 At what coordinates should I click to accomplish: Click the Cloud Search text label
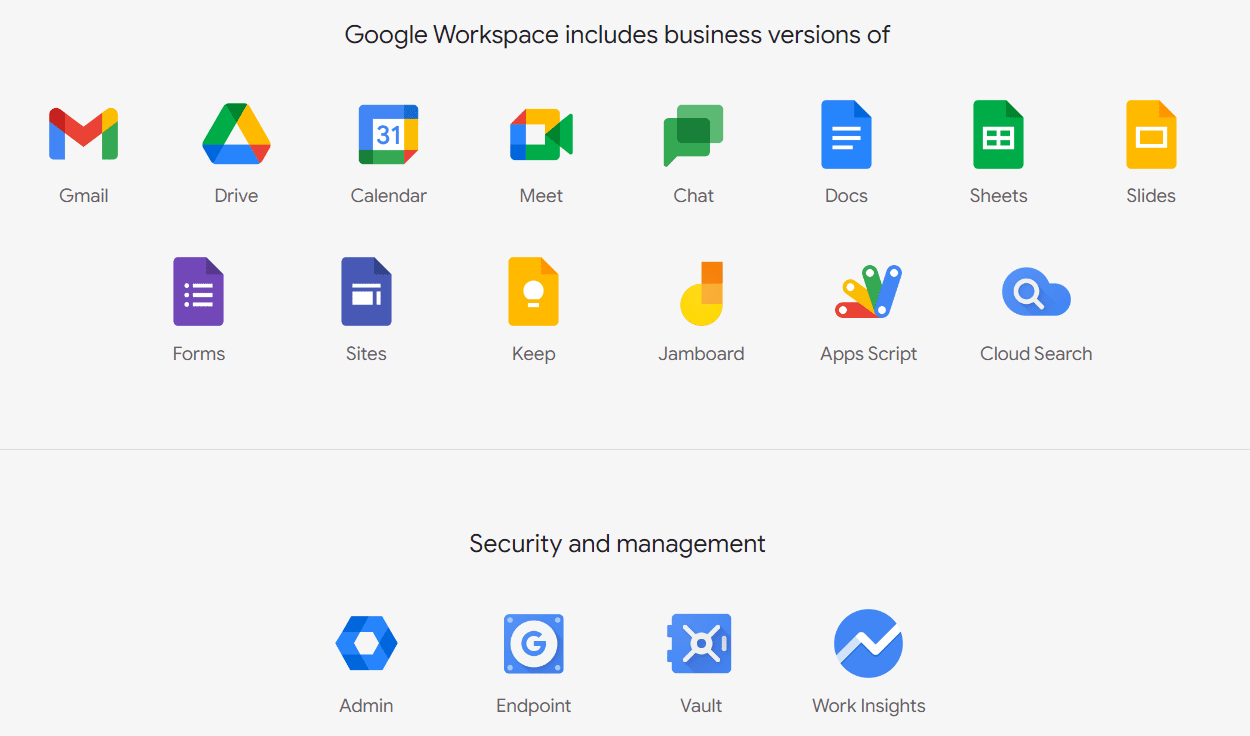[1036, 354]
